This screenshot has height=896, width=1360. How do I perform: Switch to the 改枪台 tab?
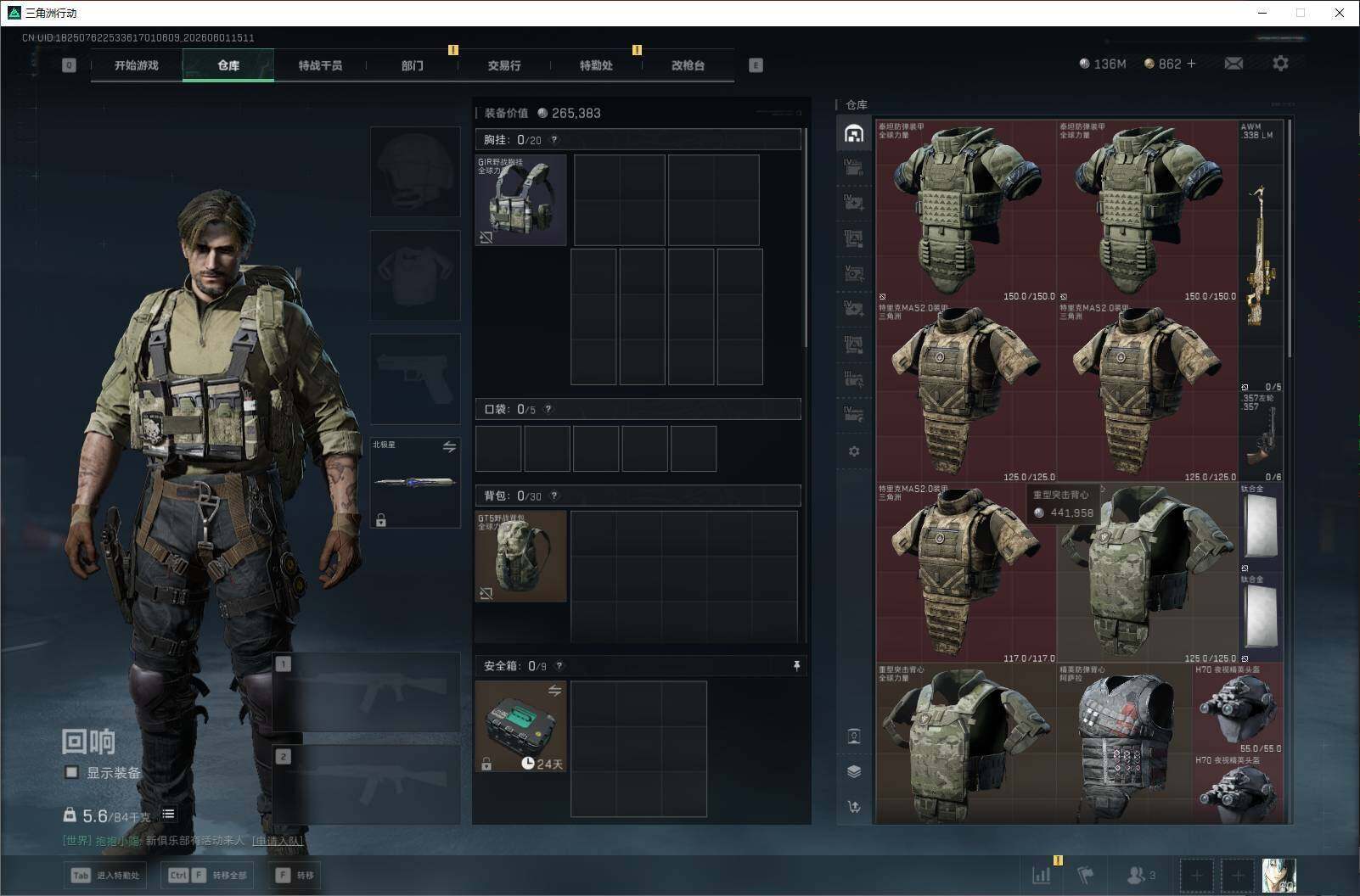tap(688, 65)
